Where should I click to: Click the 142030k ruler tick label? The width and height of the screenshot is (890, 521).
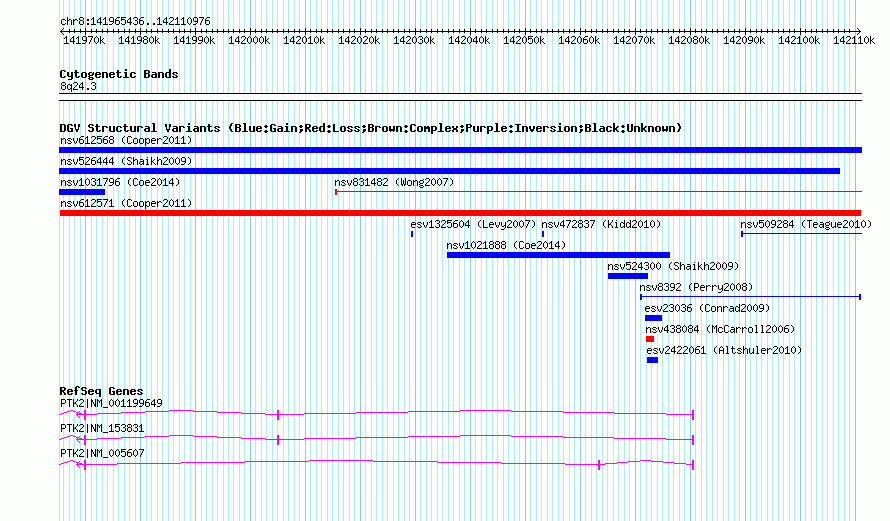414,41
